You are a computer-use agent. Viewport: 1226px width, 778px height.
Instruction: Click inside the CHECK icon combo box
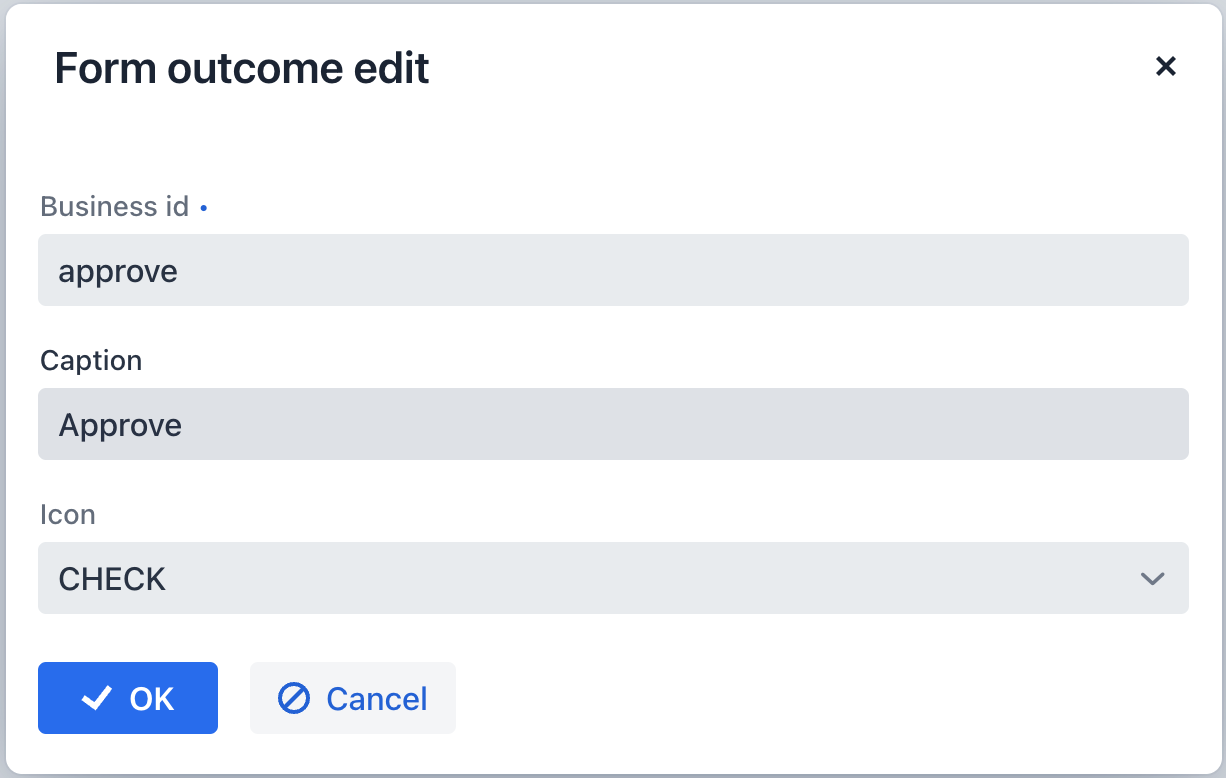(600, 578)
